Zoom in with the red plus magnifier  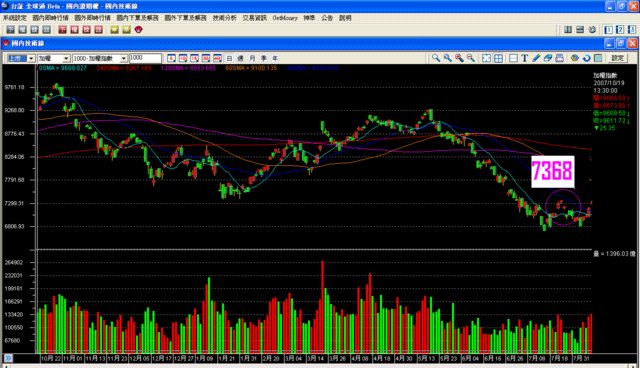pos(459,58)
